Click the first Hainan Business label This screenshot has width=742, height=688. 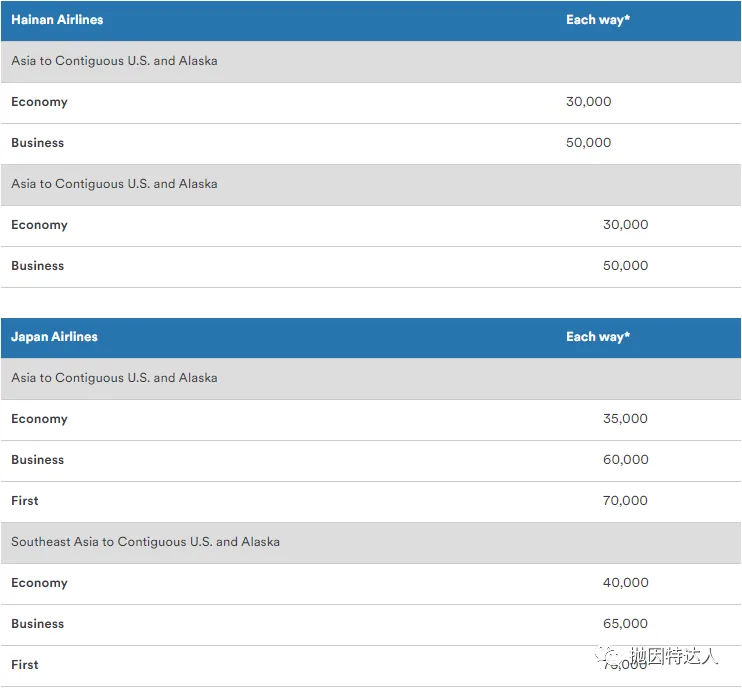(37, 143)
